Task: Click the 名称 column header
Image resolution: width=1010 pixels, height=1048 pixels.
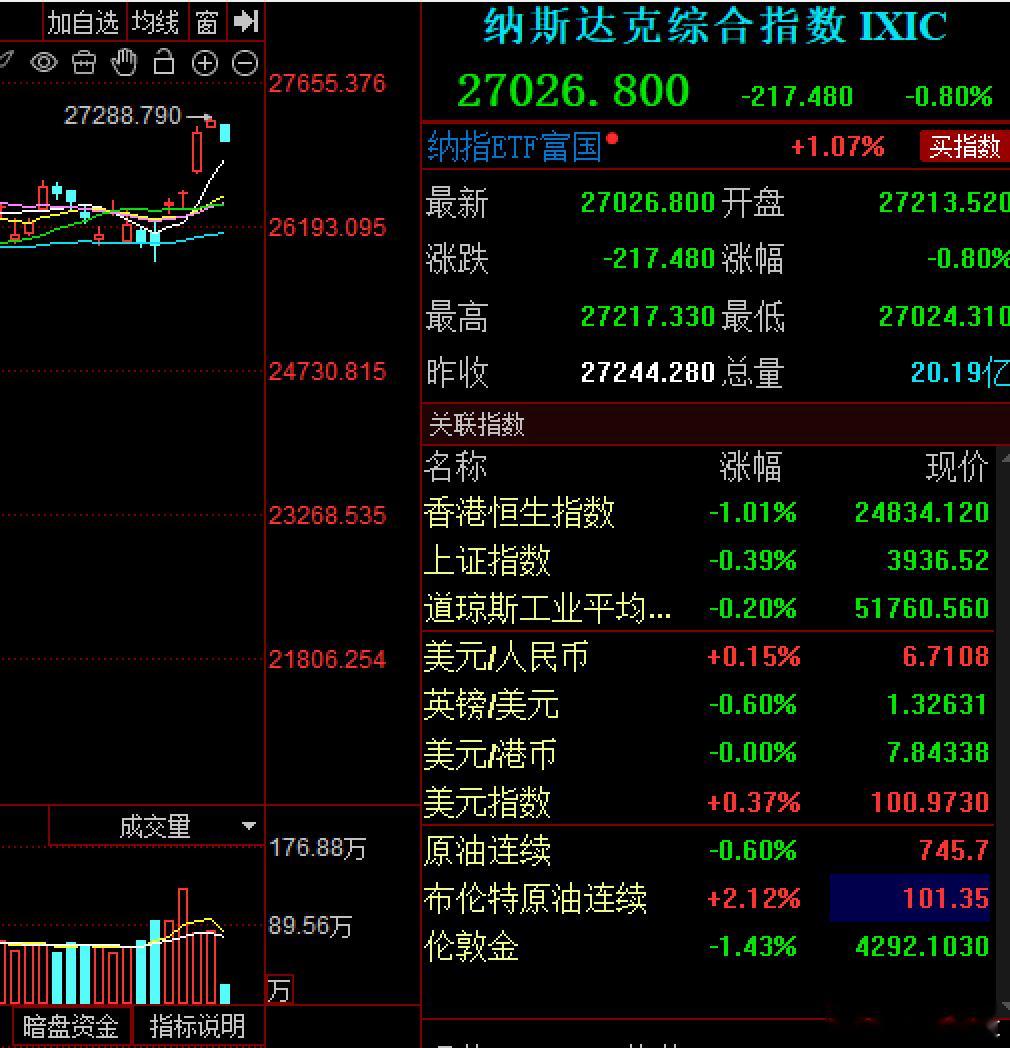Action: (456, 466)
